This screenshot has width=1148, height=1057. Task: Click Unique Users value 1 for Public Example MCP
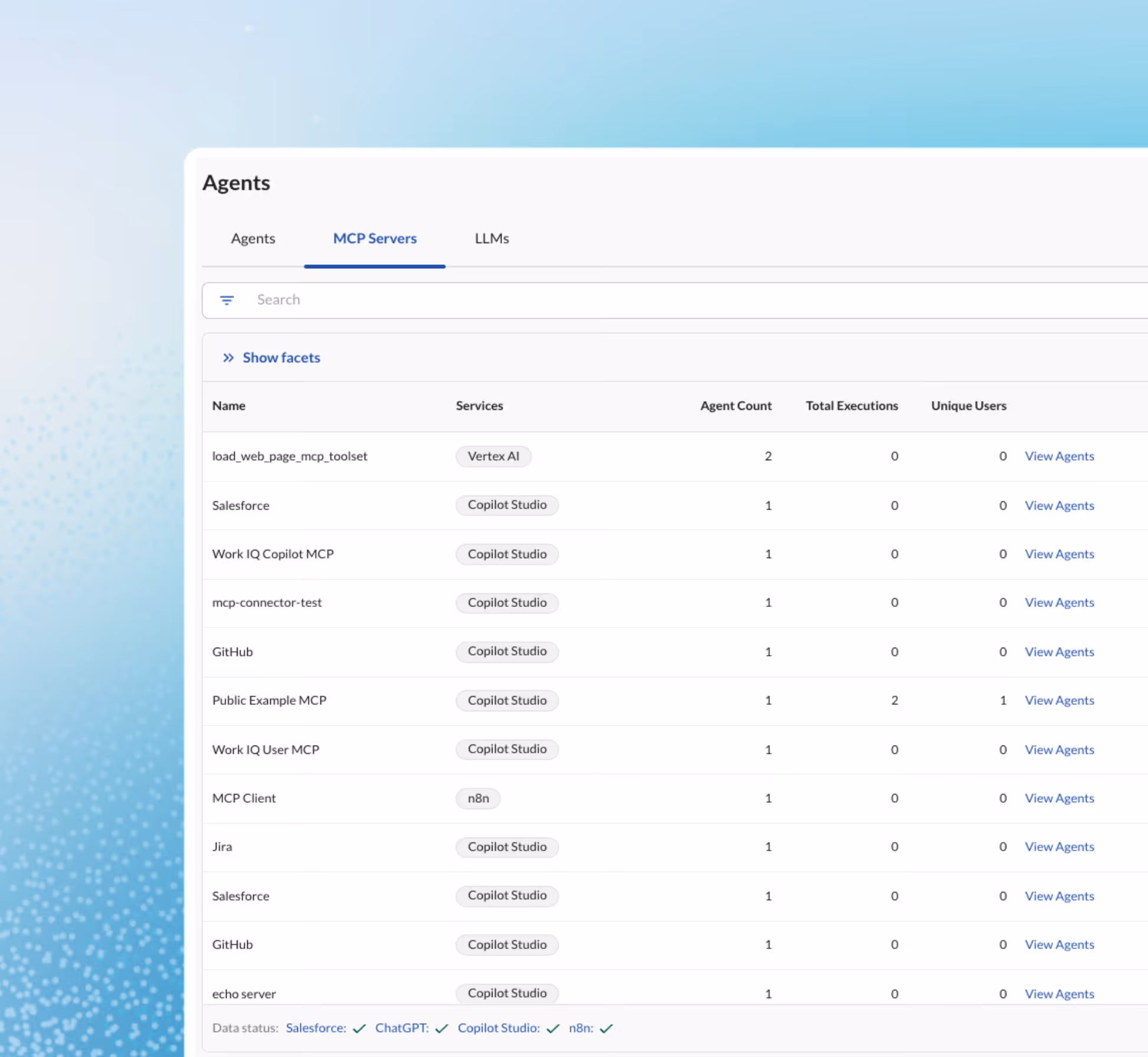point(1003,700)
